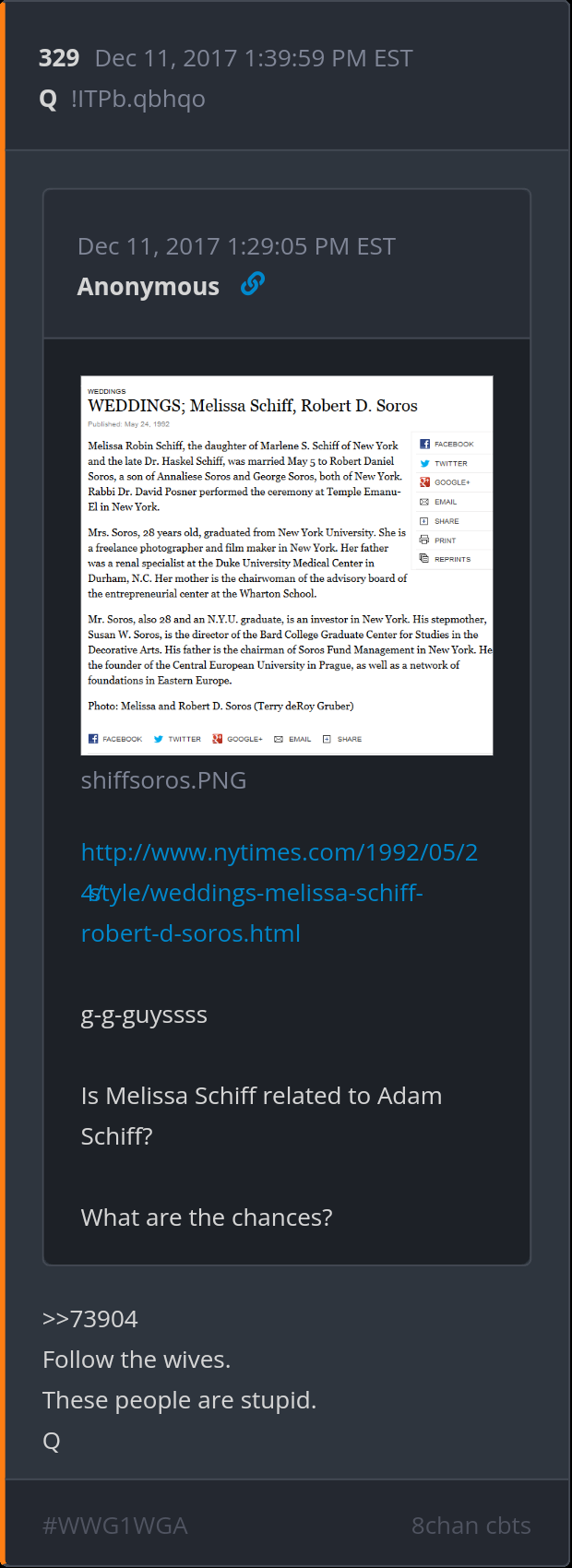Click the bottom Twitter share icon

pos(159,739)
